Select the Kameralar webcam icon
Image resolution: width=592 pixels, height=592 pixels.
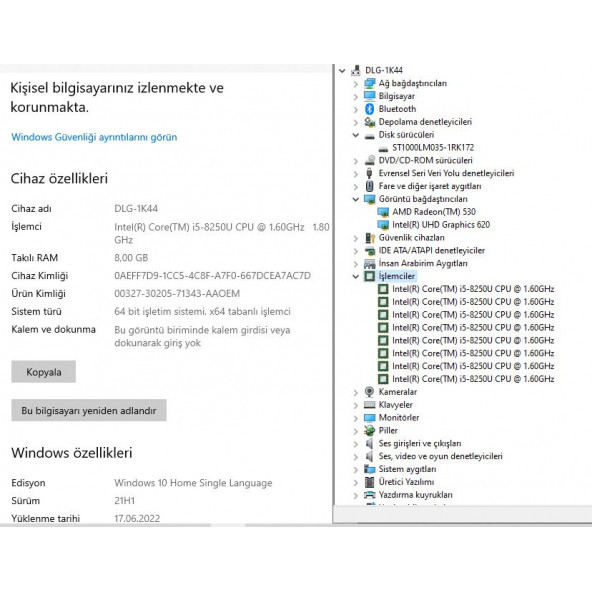click(369, 392)
